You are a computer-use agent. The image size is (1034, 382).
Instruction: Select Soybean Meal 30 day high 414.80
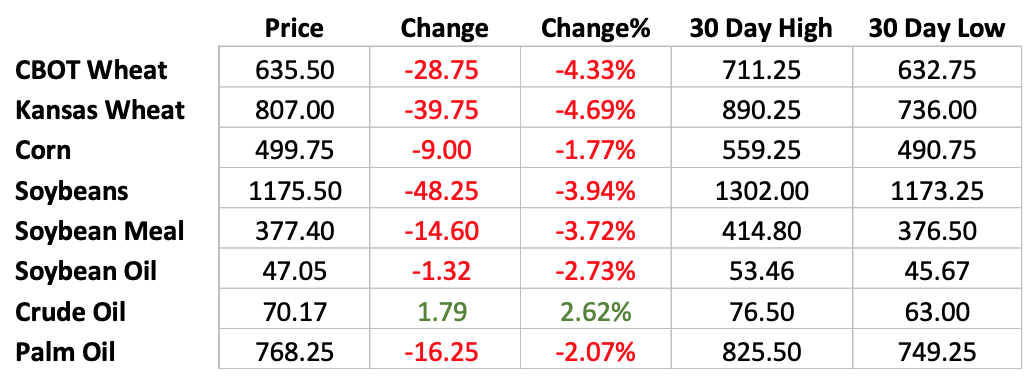click(x=761, y=231)
